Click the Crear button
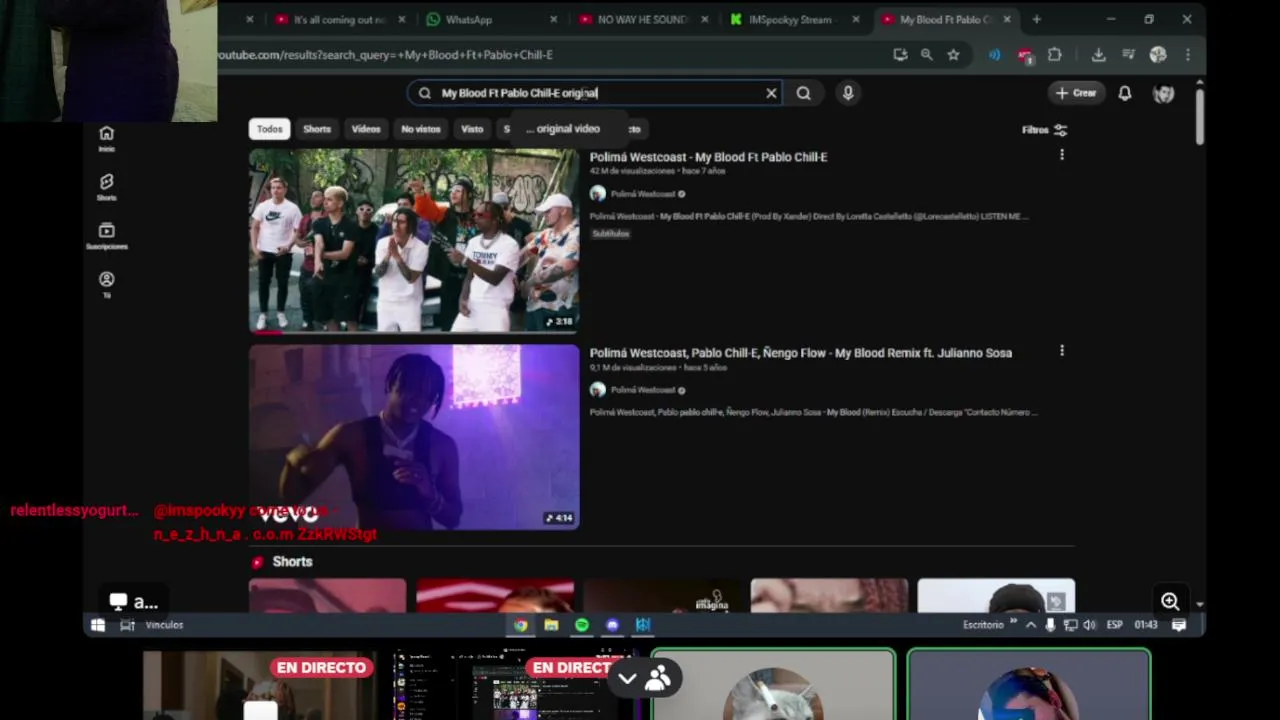This screenshot has width=1280, height=720. 1076,93
